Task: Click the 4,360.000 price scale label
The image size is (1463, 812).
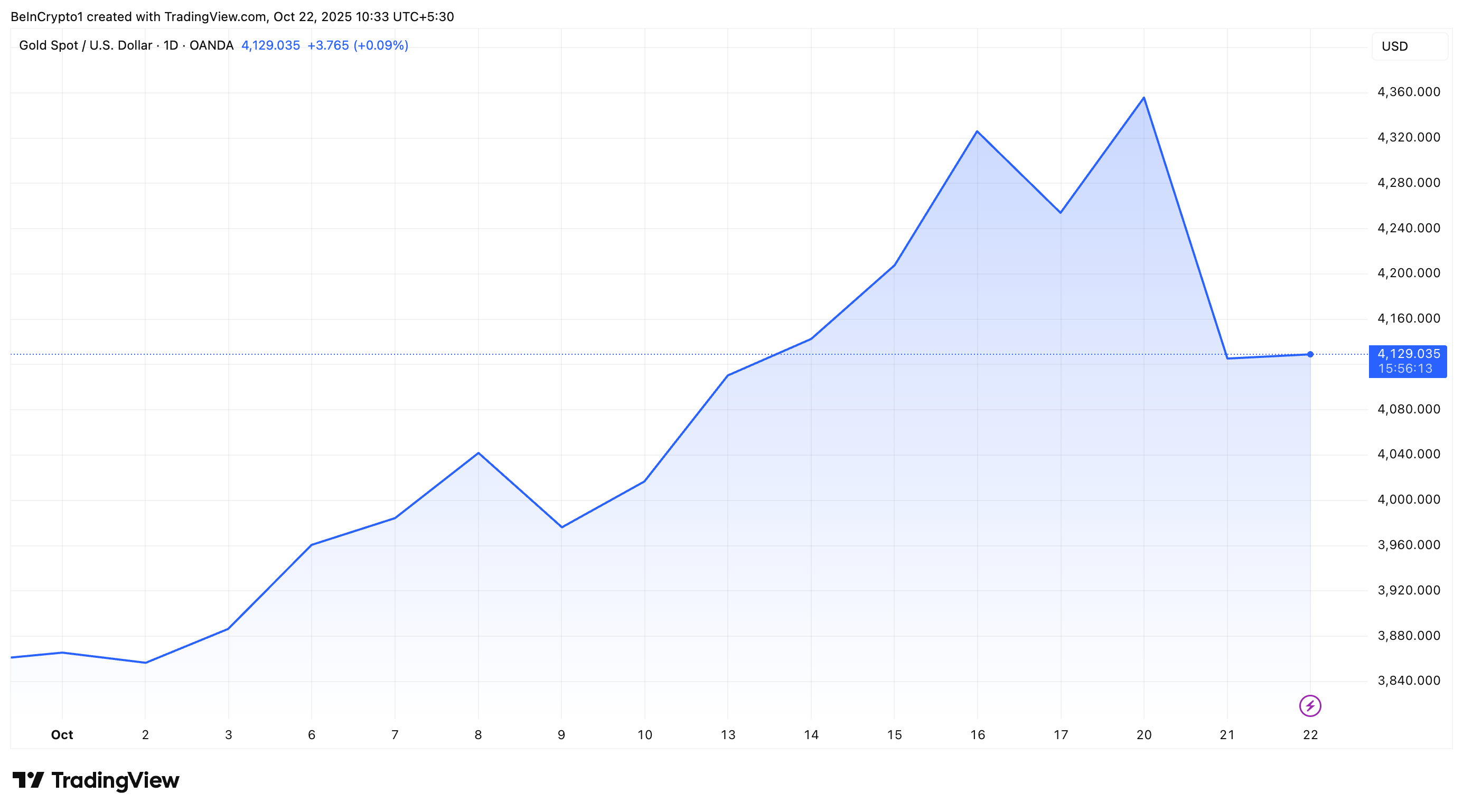Action: point(1409,92)
